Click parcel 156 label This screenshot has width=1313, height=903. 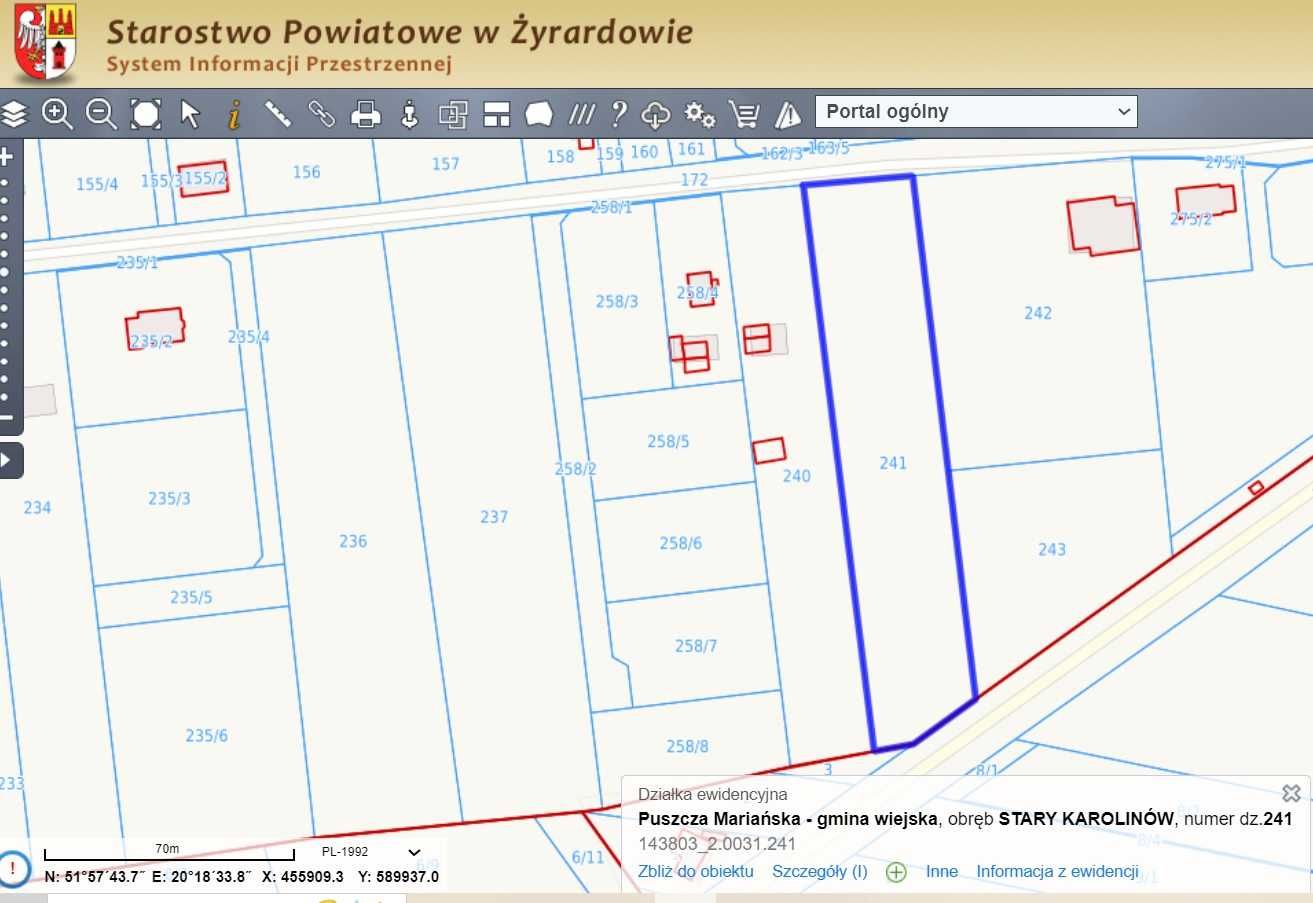pos(307,172)
